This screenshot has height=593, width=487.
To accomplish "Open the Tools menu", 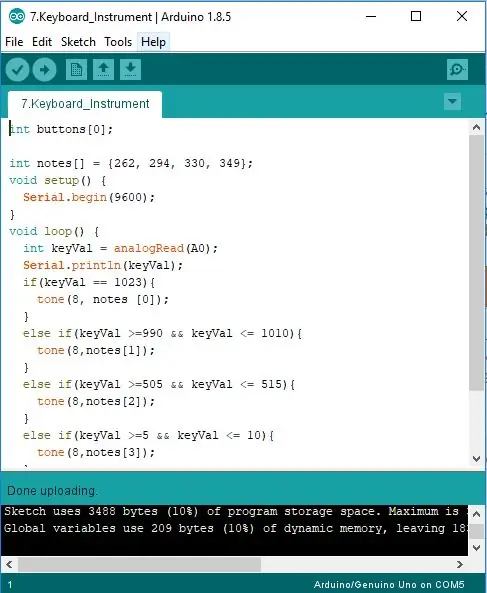I will [118, 42].
